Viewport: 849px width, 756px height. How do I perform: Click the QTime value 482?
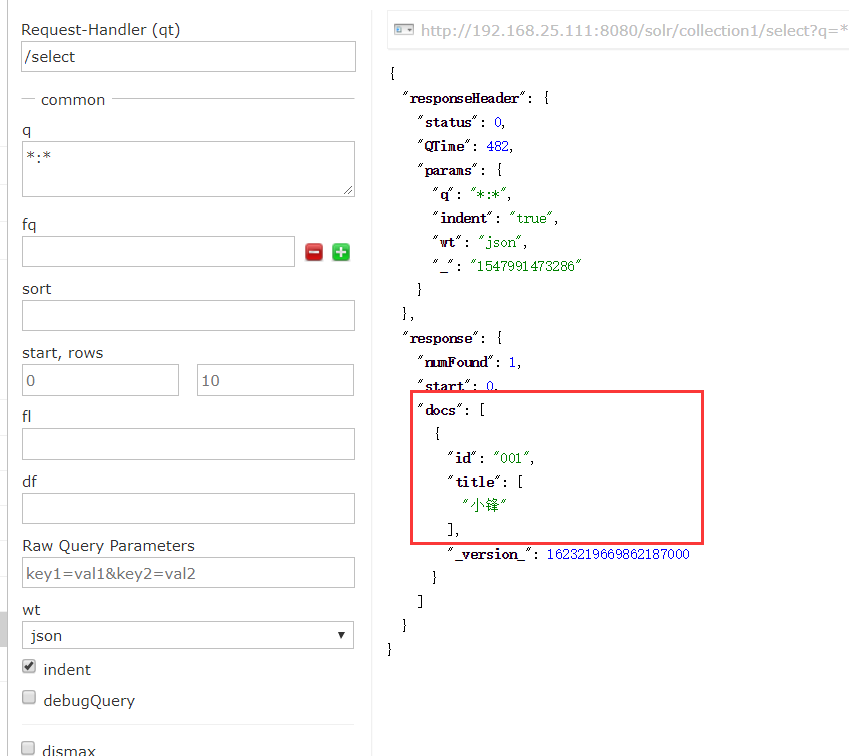(x=497, y=146)
